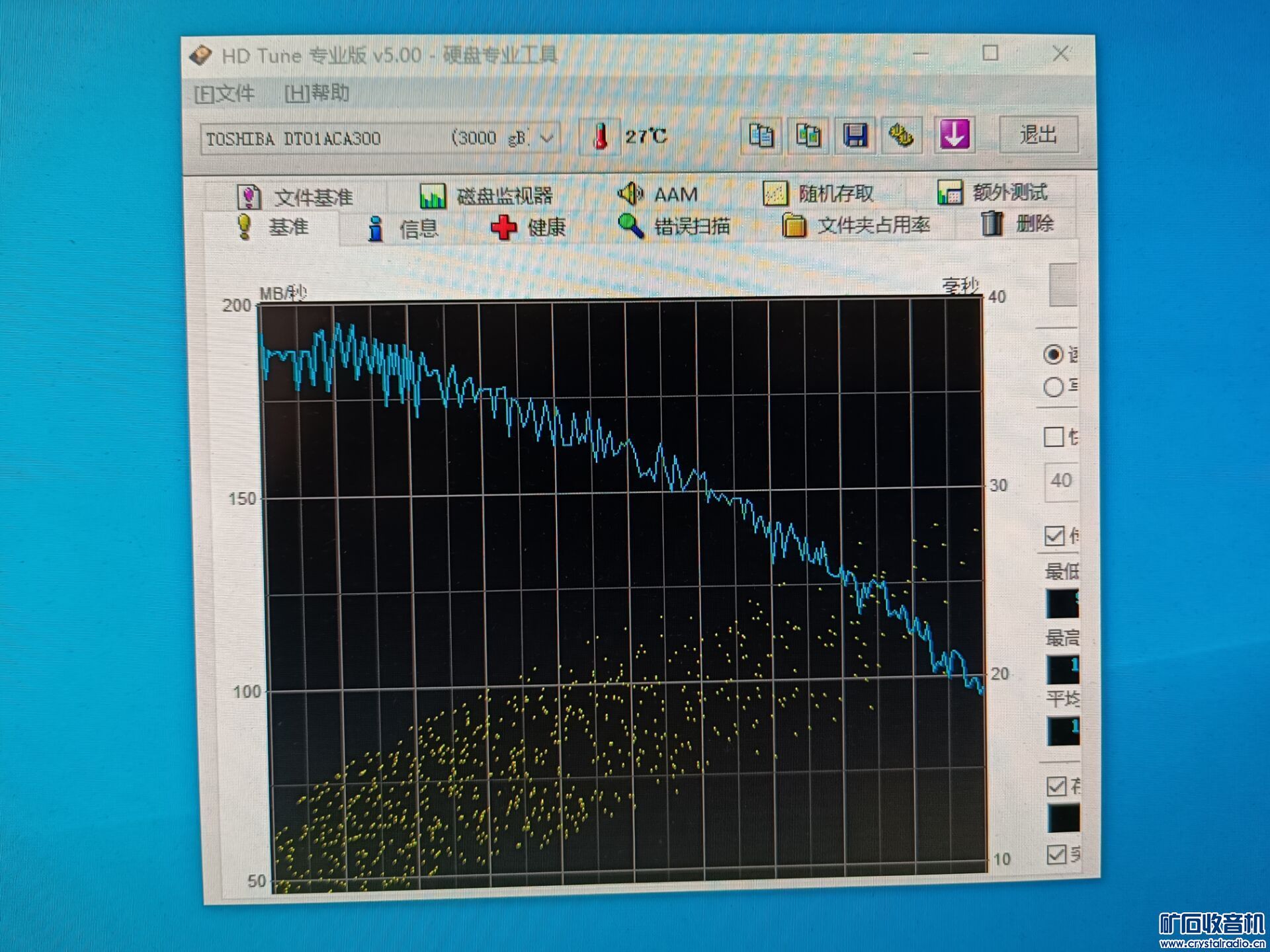Select the upper read radio button

pyautogui.click(x=1053, y=355)
